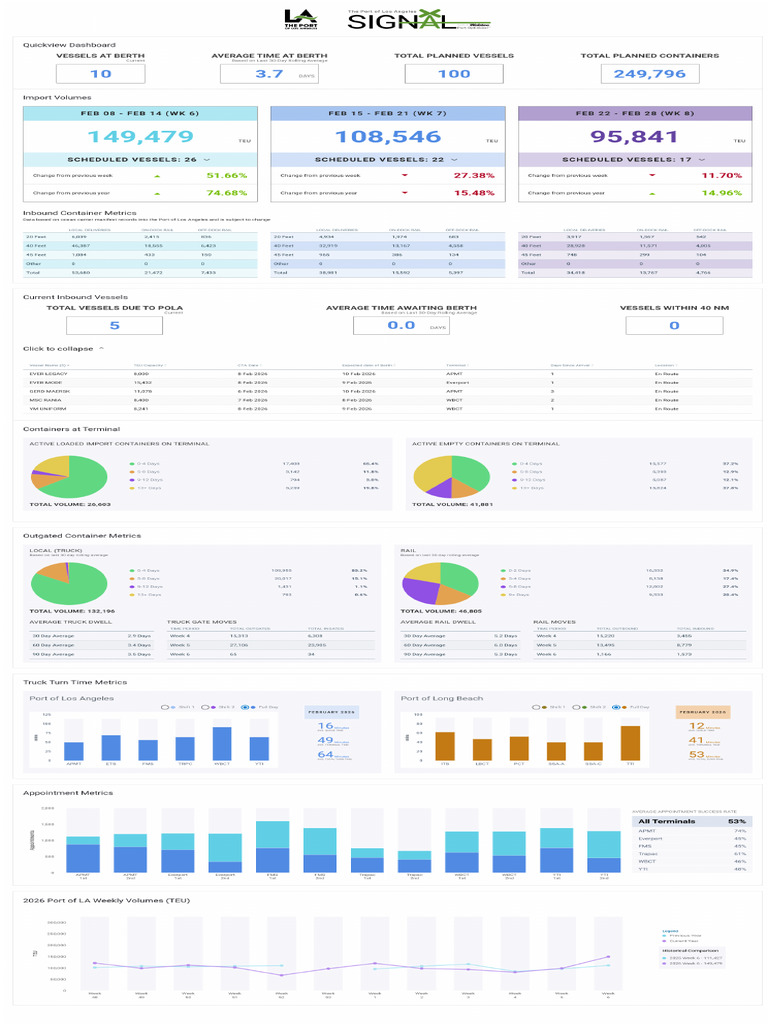Click the green 0-4 Days legend dot under loaded imports
This screenshot has height=1024, width=768.
(133, 464)
